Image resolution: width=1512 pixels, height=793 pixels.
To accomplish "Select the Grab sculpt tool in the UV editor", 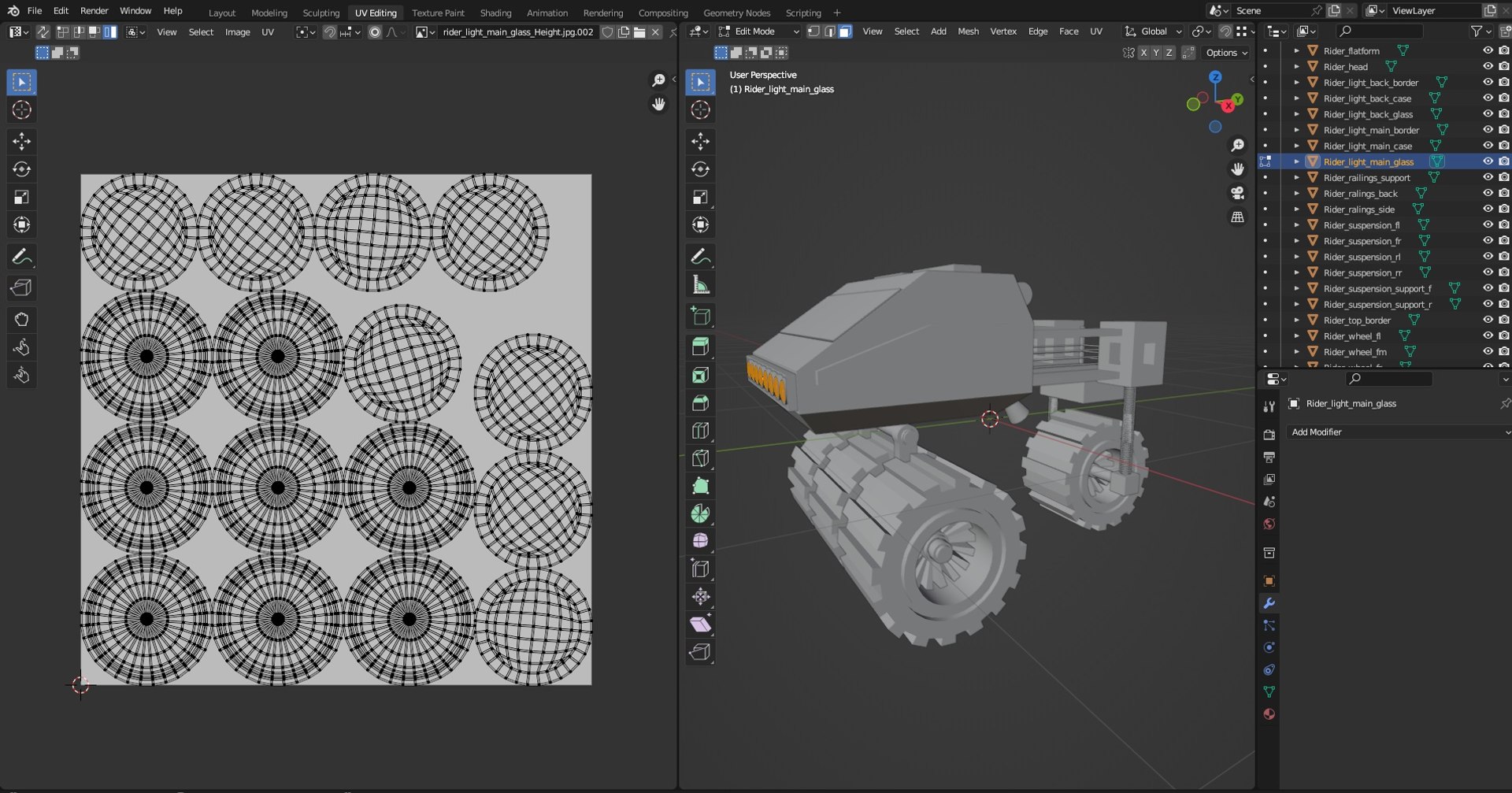I will [x=21, y=320].
